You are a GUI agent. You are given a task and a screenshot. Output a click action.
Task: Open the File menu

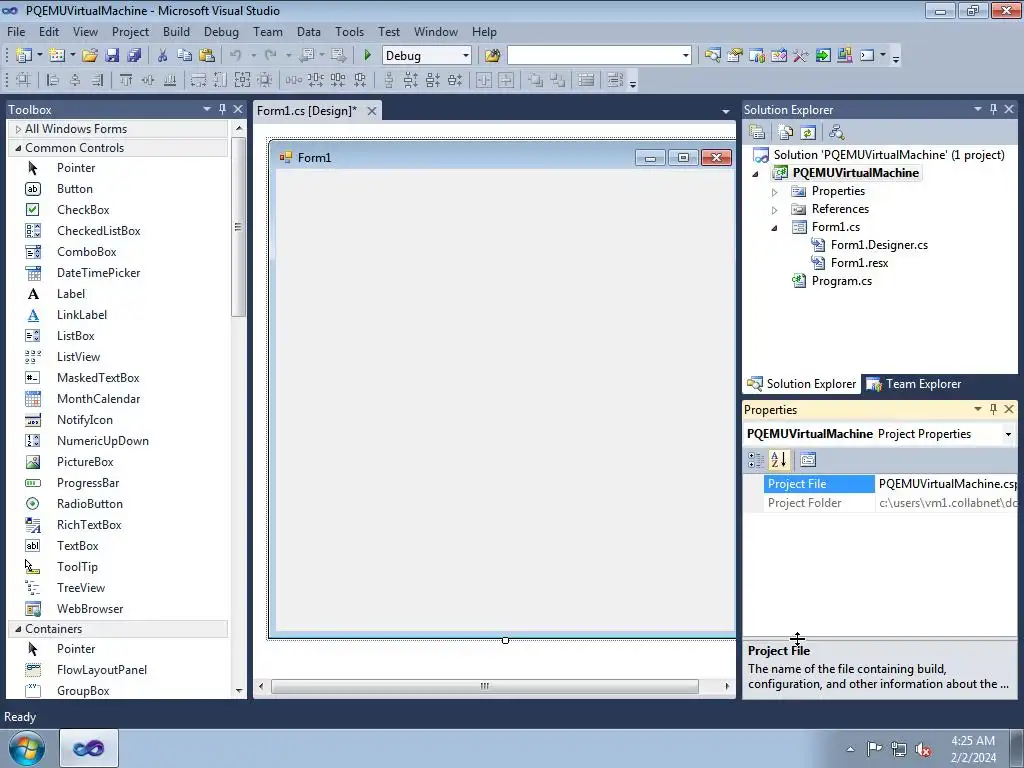tap(16, 31)
